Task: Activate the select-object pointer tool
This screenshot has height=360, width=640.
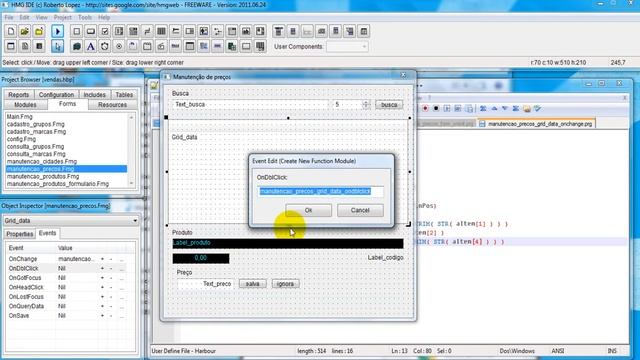Action: (58, 47)
